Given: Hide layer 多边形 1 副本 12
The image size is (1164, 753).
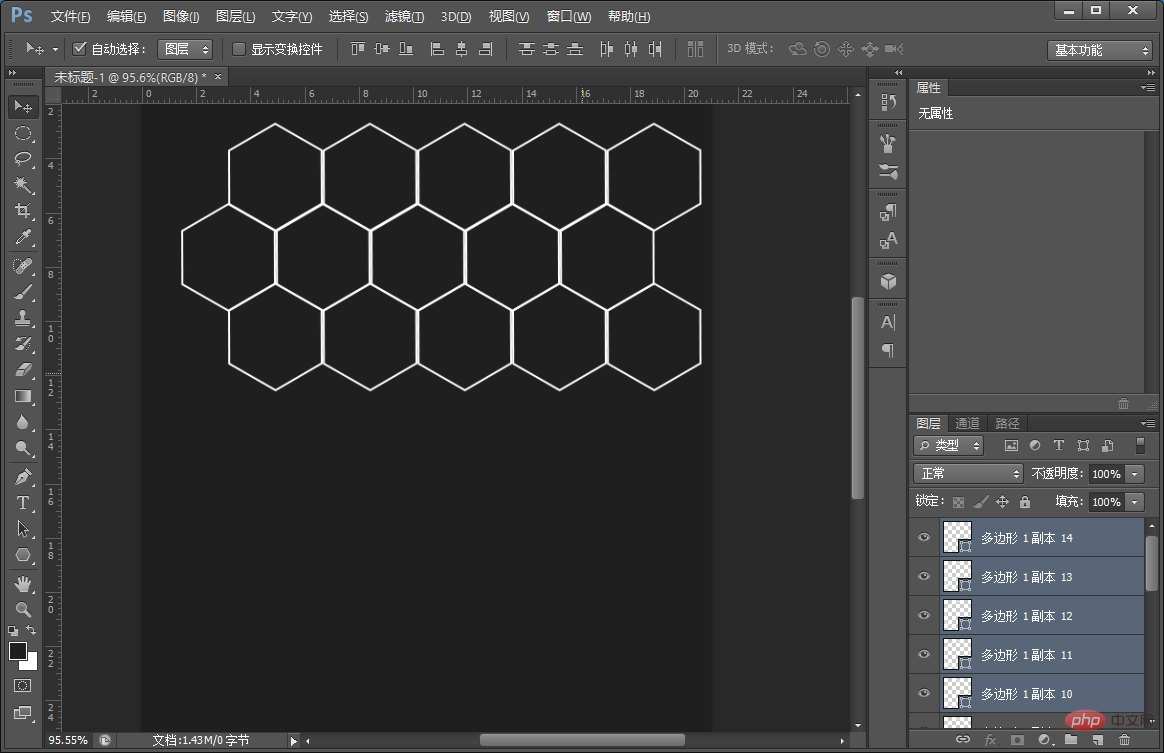Looking at the screenshot, I should tap(924, 615).
